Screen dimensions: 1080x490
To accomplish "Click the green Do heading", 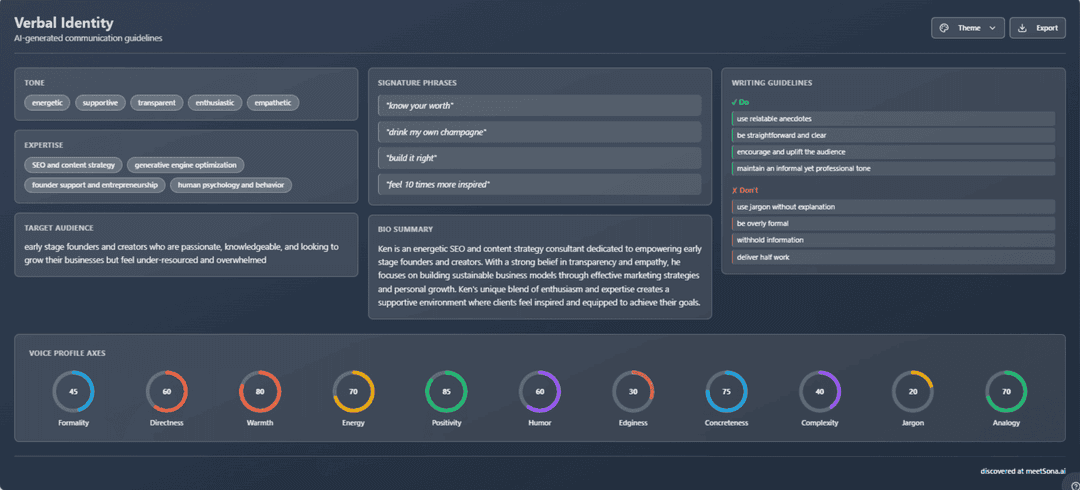I will [x=740, y=102].
